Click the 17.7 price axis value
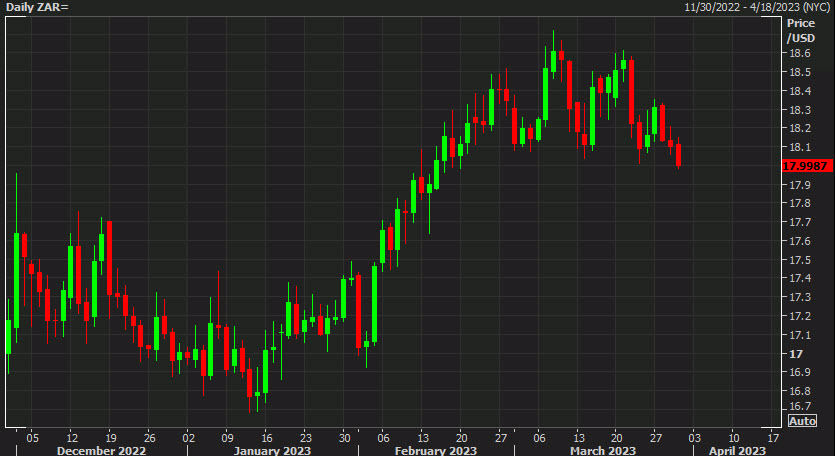 point(798,222)
